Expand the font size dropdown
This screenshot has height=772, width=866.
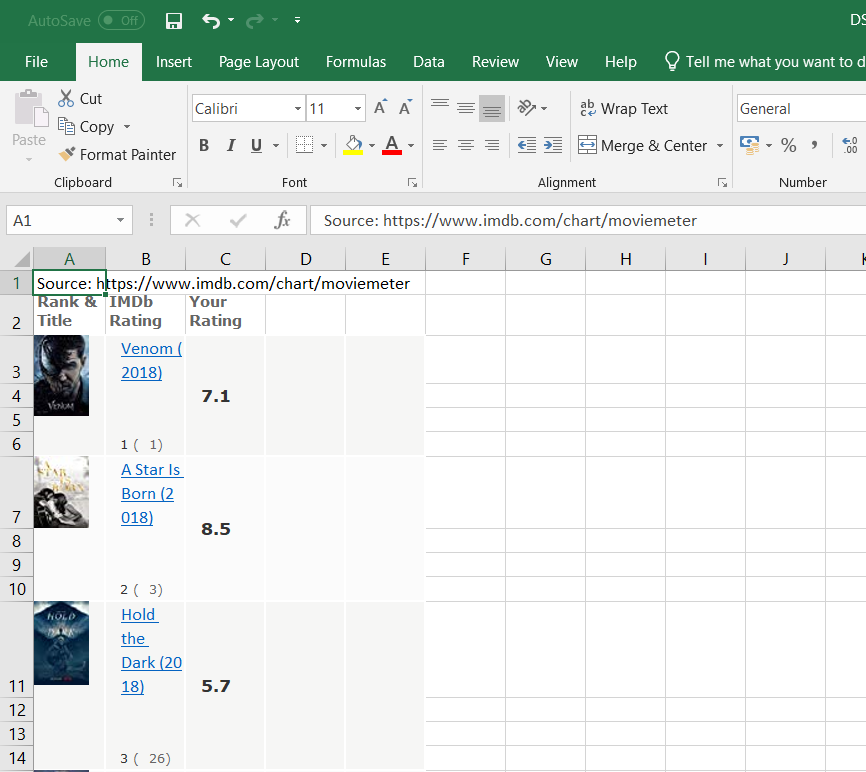[x=358, y=109]
